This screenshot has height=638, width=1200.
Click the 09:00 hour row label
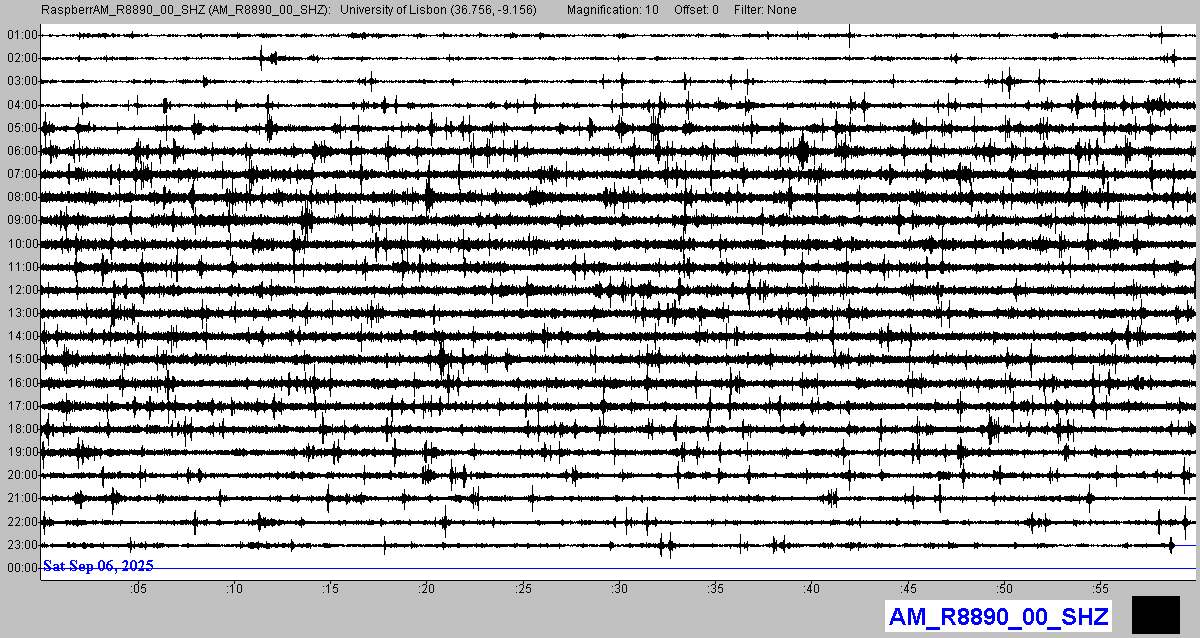tap(22, 220)
